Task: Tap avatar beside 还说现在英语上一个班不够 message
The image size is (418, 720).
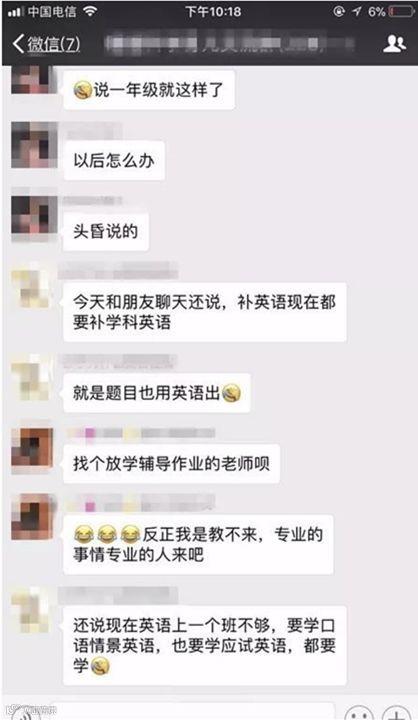Action: tap(31, 611)
